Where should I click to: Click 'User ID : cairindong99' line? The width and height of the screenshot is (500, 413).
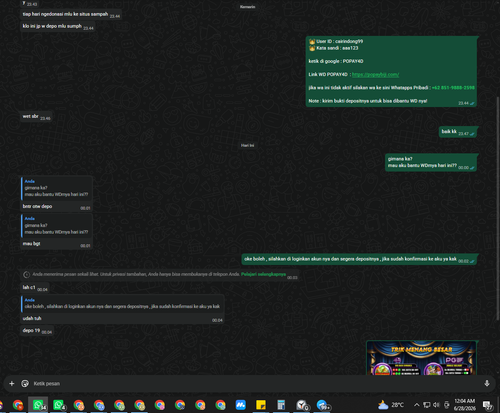(336, 41)
